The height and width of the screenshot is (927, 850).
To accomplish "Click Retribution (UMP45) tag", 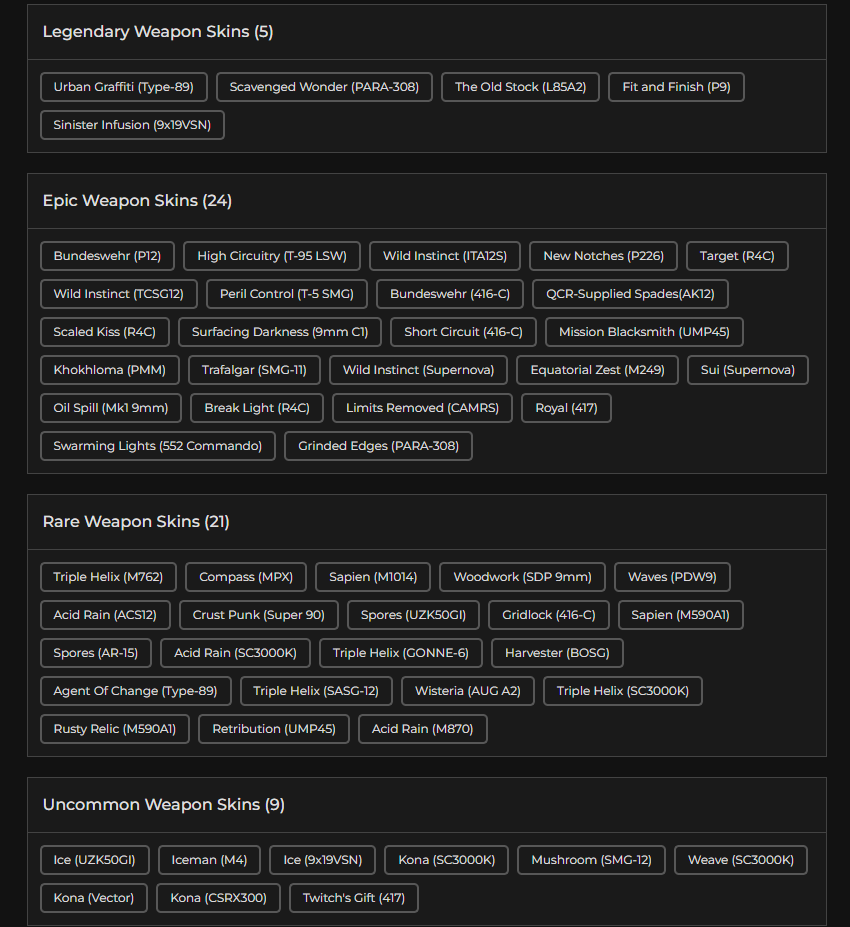I will coord(274,729).
